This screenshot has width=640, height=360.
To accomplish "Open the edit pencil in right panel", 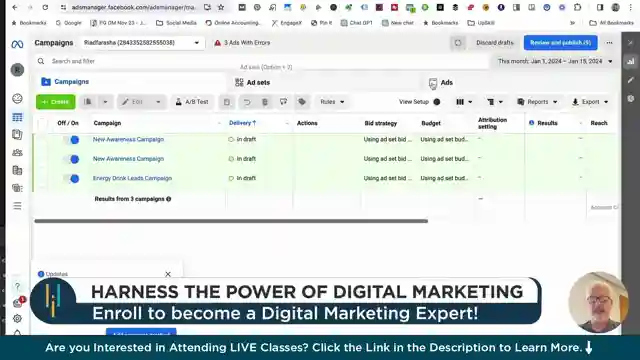I will point(631,80).
